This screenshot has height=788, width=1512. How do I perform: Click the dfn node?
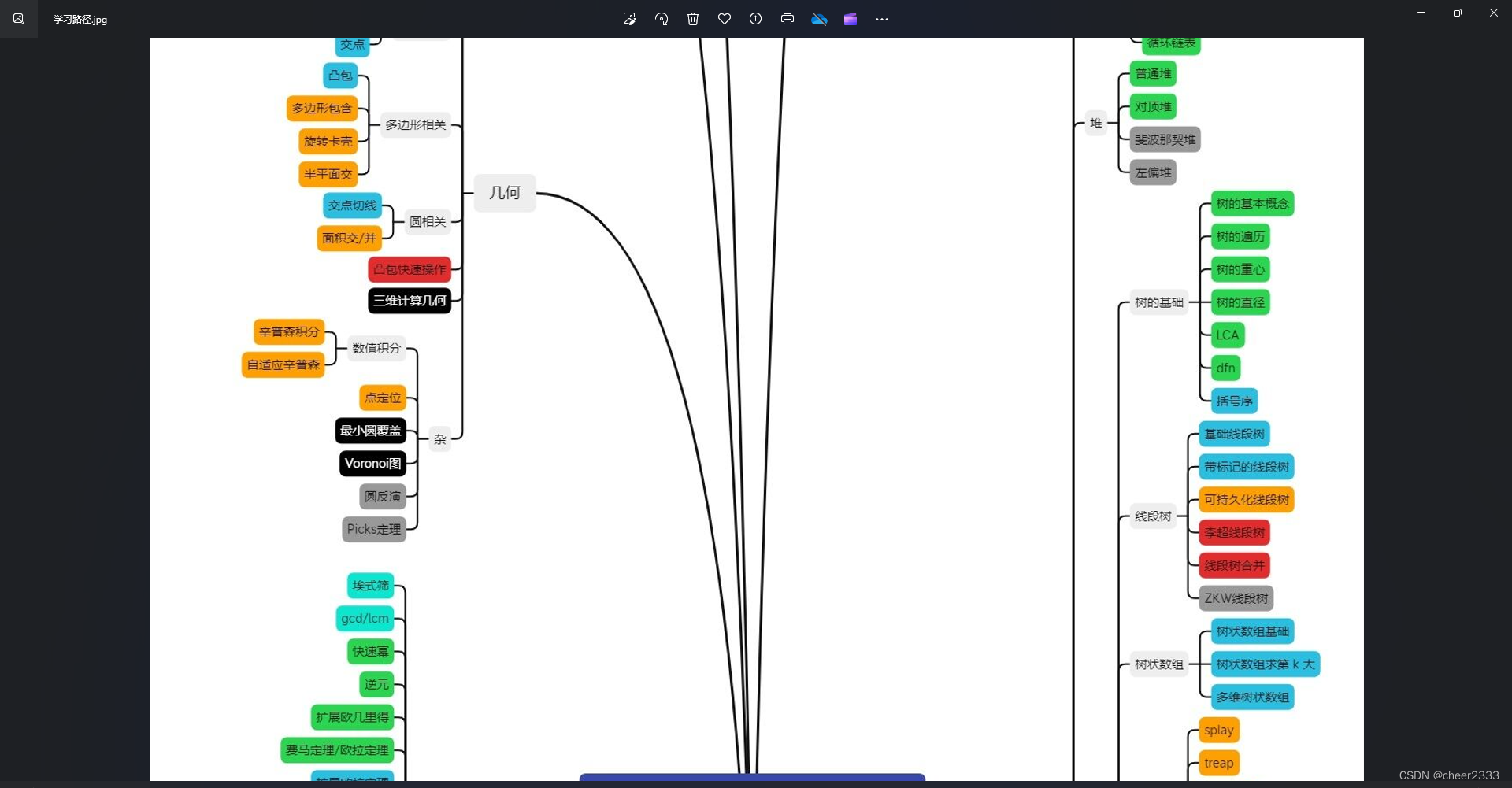pos(1226,368)
